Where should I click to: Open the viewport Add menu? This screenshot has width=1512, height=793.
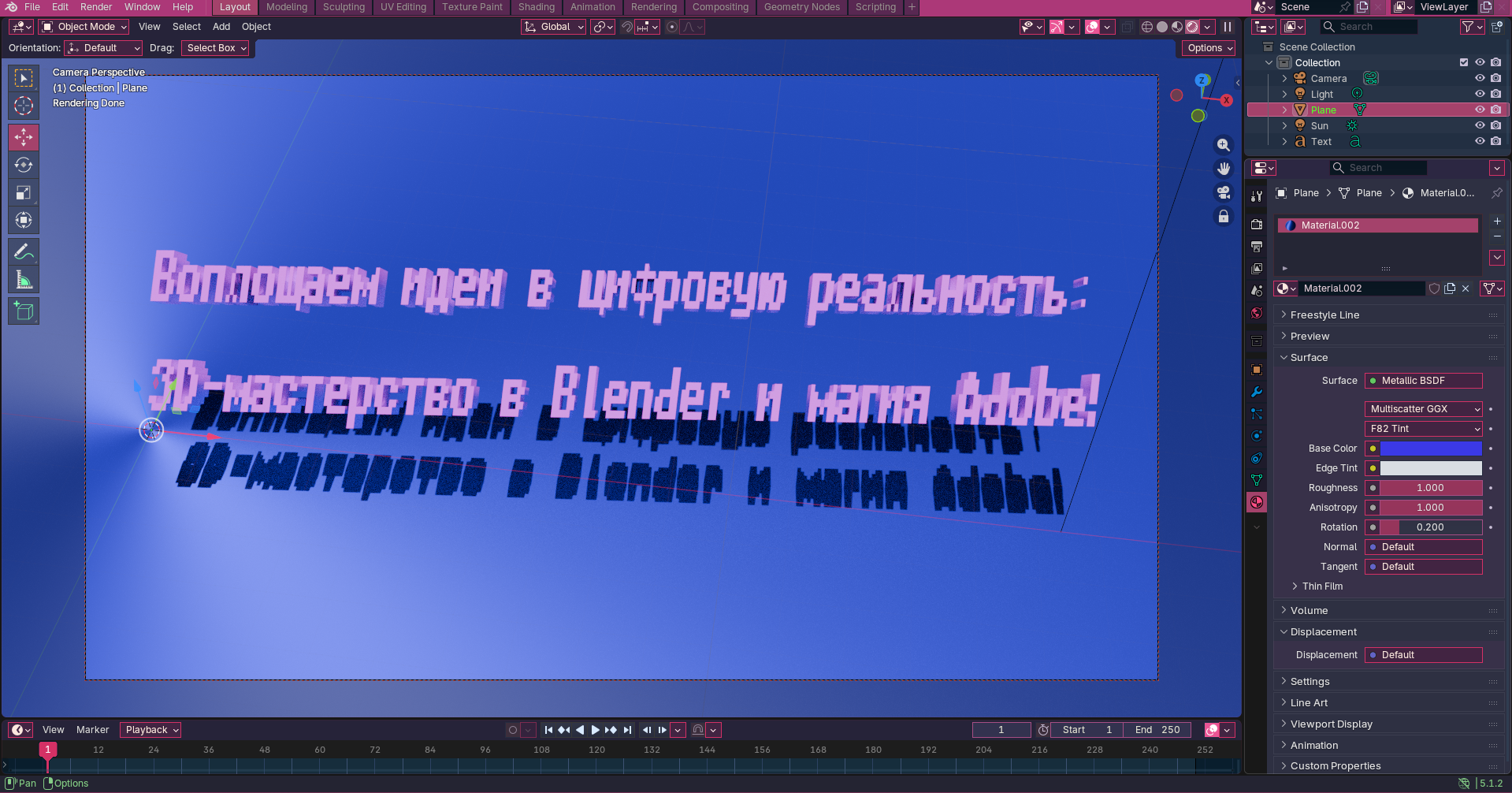click(221, 27)
